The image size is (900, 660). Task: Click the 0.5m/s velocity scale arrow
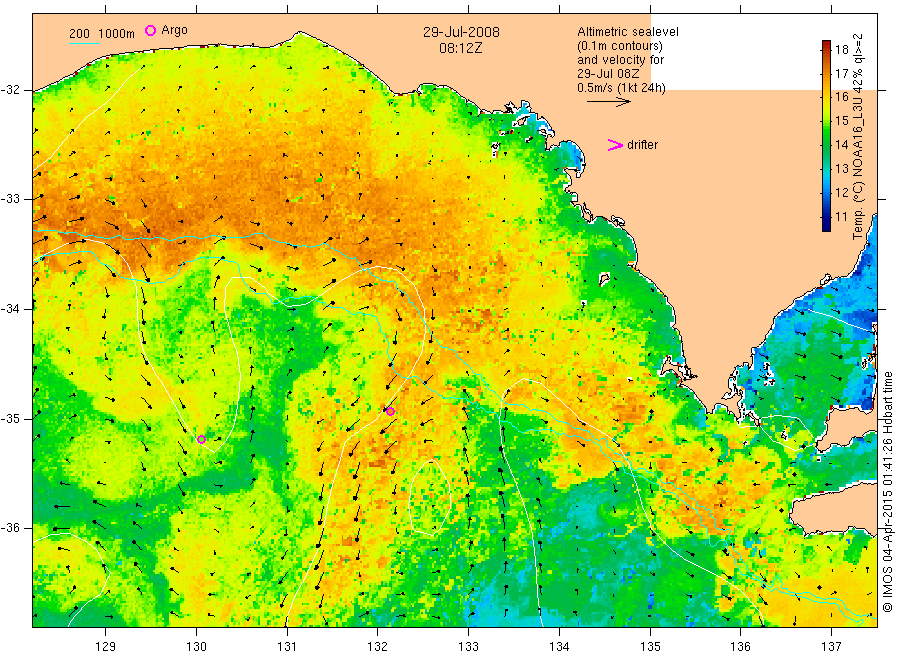(x=608, y=102)
